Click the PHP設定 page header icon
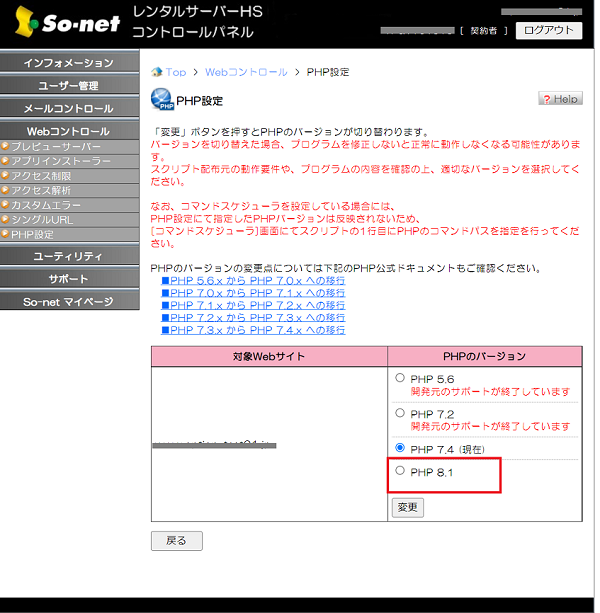The image size is (600, 613). (161, 100)
